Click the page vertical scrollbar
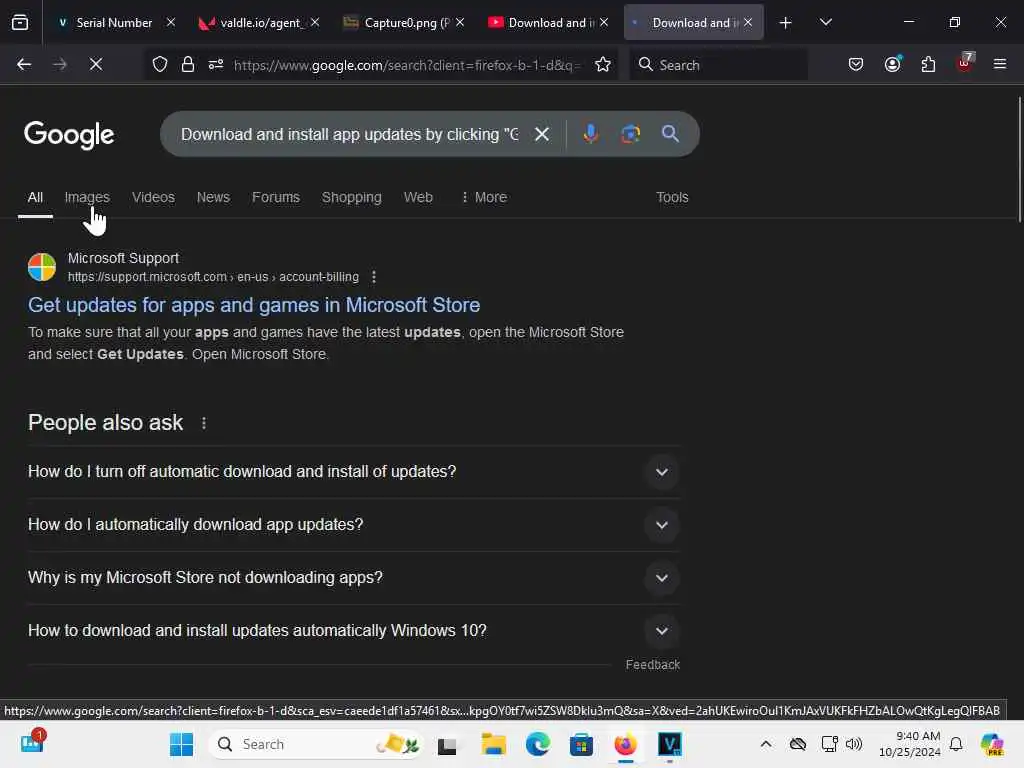1024x768 pixels. pos(1019,160)
